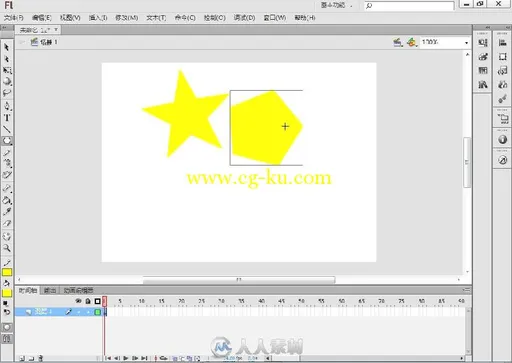Open the Modify (M) menu

pyautogui.click(x=127, y=18)
